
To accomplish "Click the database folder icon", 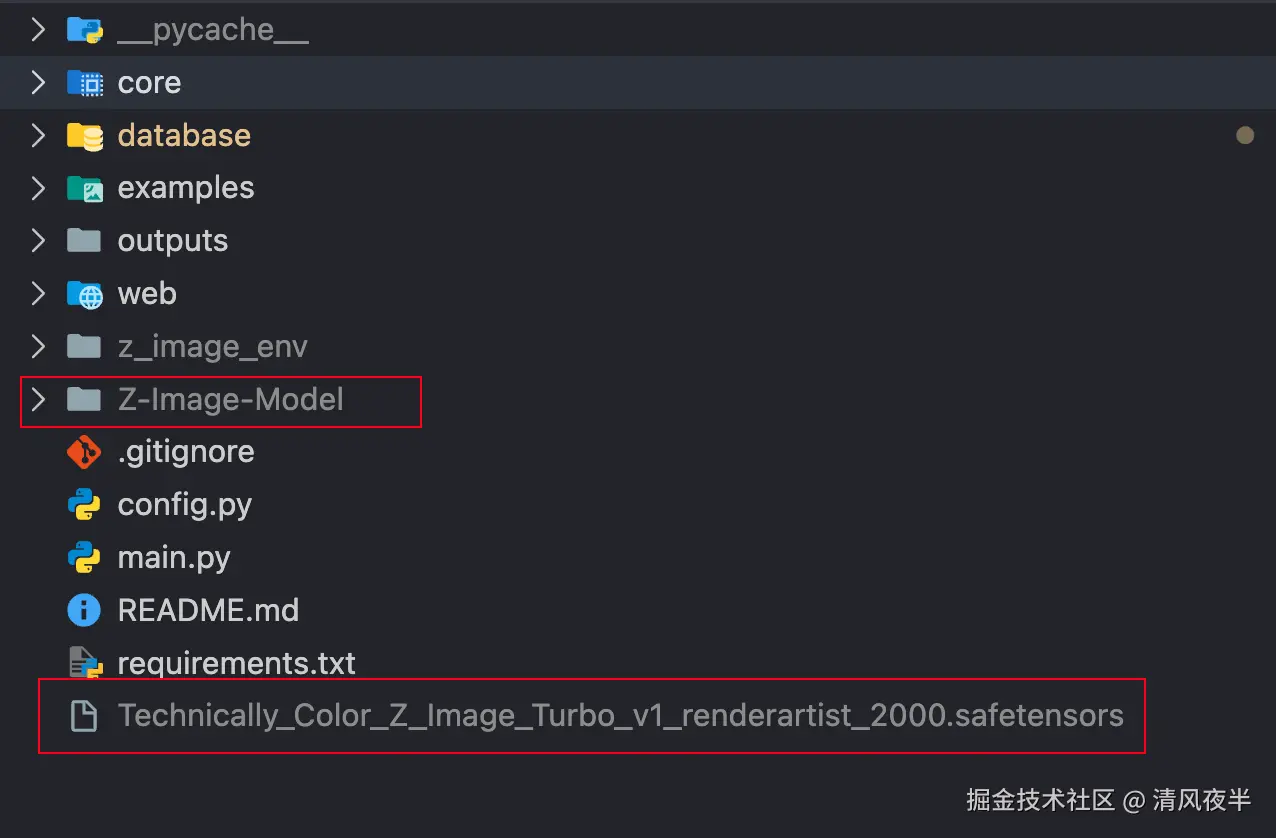I will point(84,135).
